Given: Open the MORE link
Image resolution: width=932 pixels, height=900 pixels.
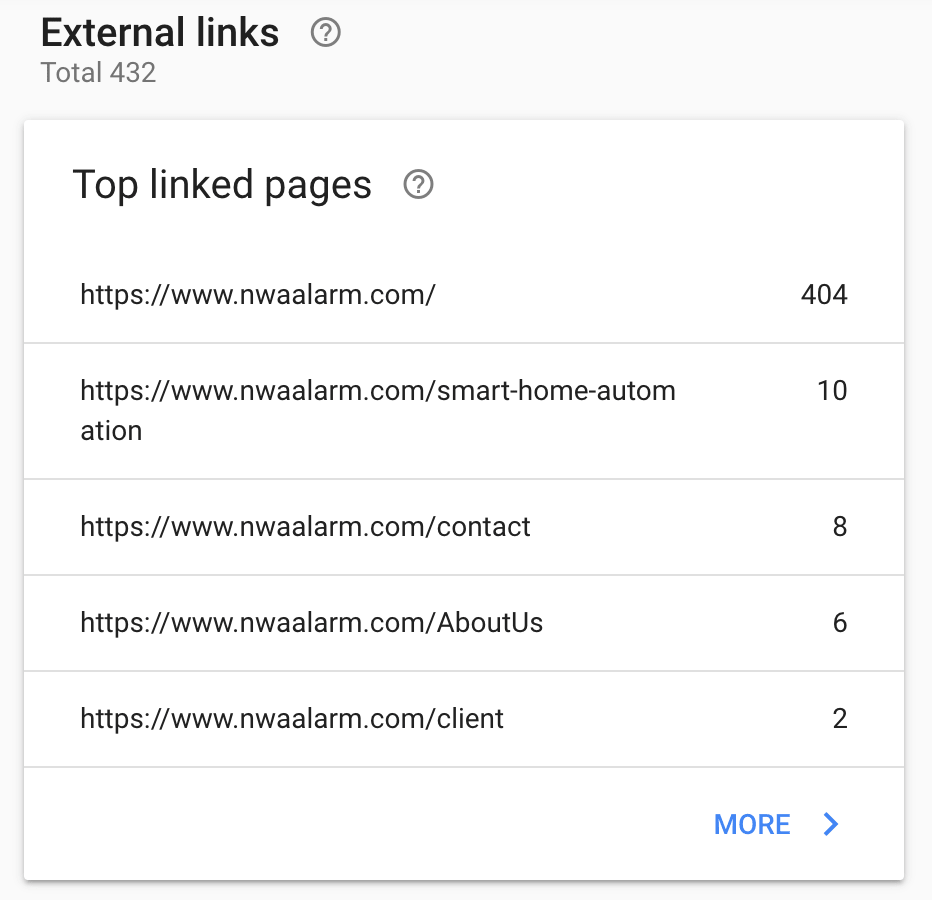Looking at the screenshot, I should (752, 824).
